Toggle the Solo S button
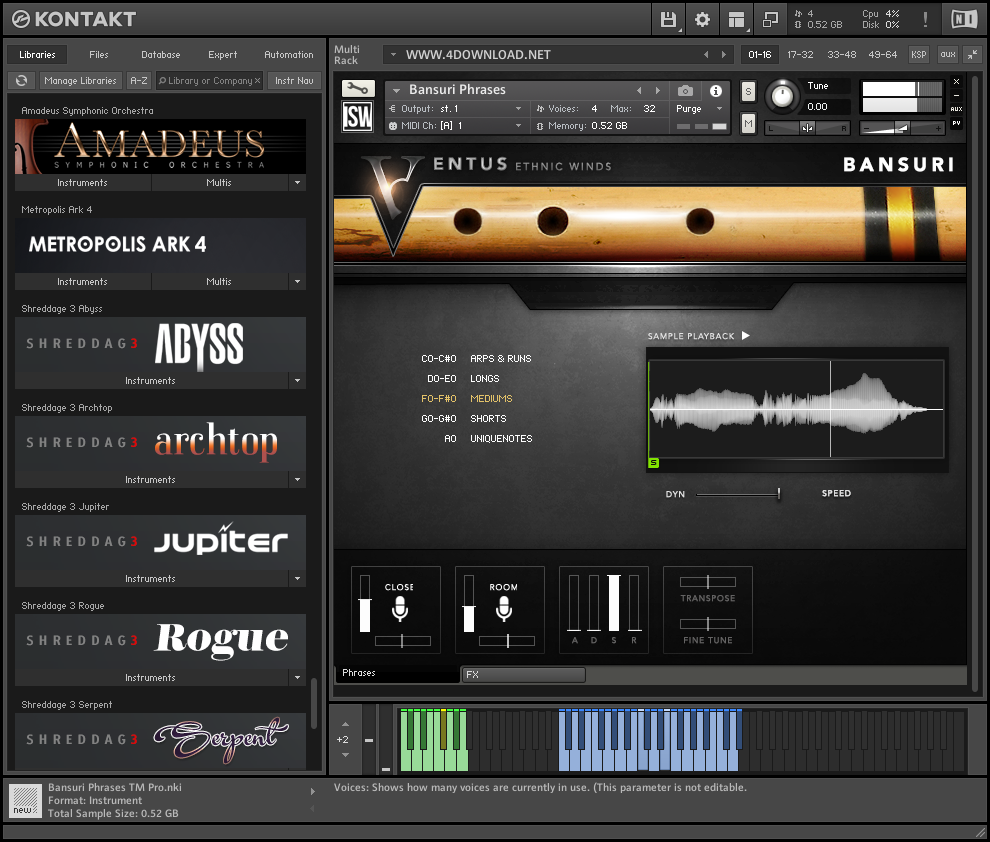 coord(748,92)
